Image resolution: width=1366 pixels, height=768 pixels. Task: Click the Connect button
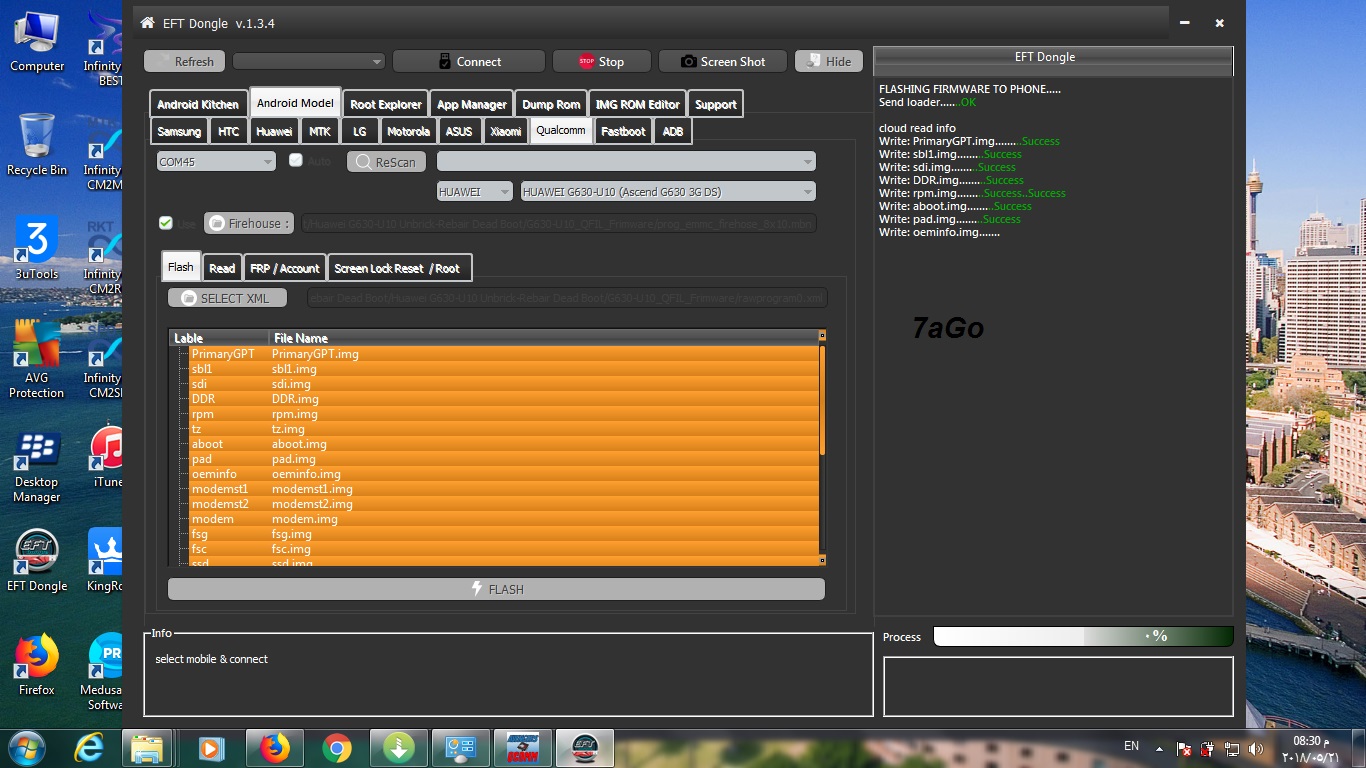(x=469, y=61)
